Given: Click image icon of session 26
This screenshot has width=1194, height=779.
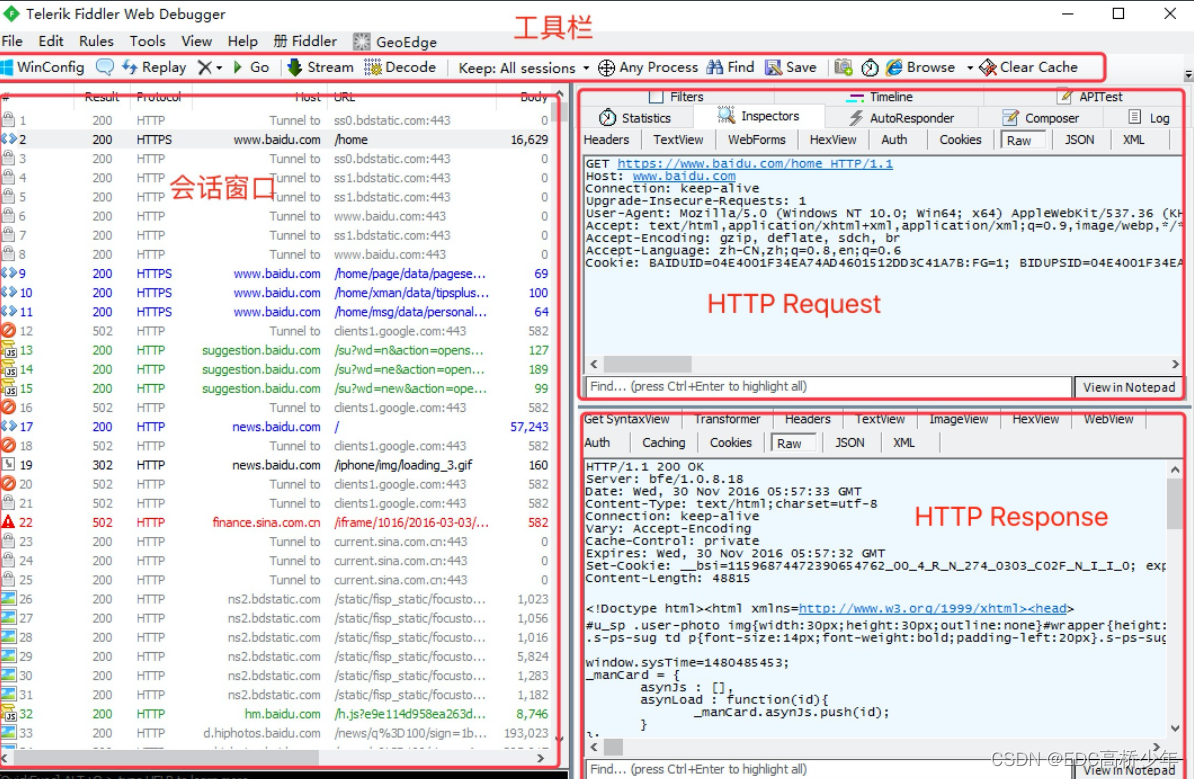Looking at the screenshot, I should tap(8, 599).
